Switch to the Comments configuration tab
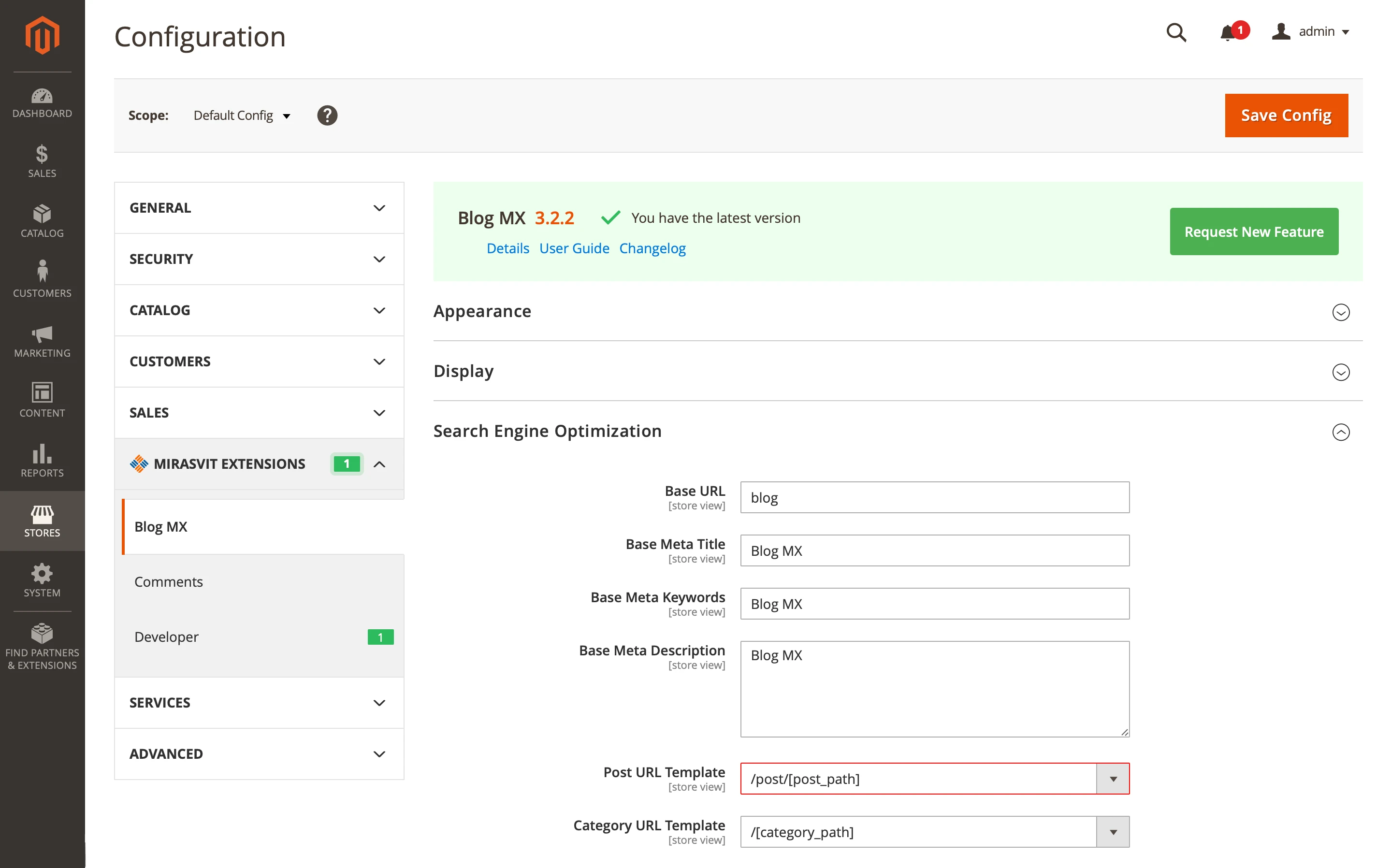The height and width of the screenshot is (868, 1391). point(168,581)
